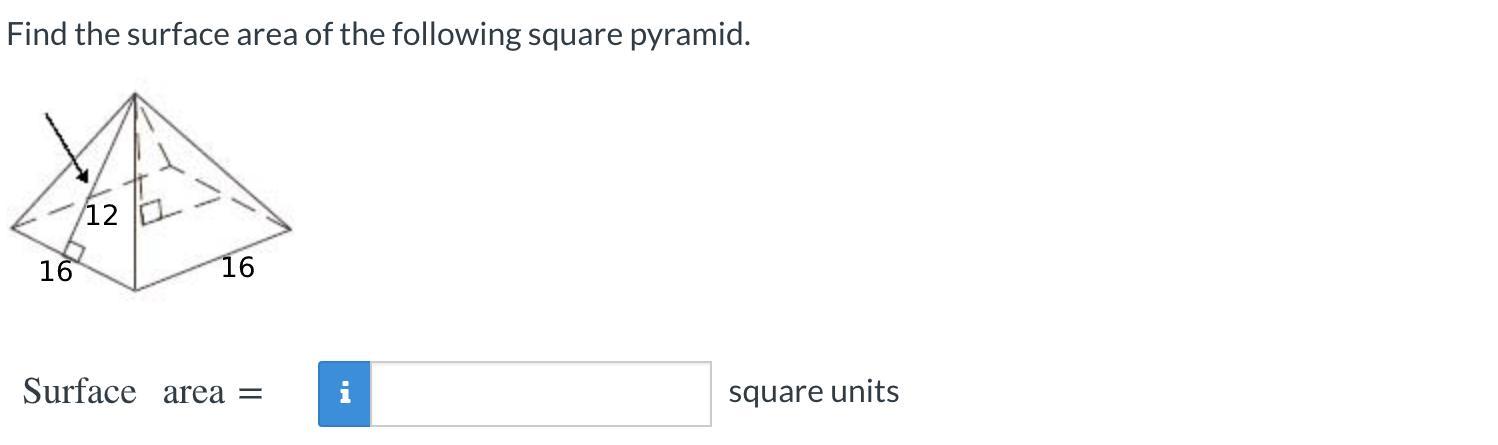Click the left base edge label 16
1498x445 pixels.
pos(56,271)
